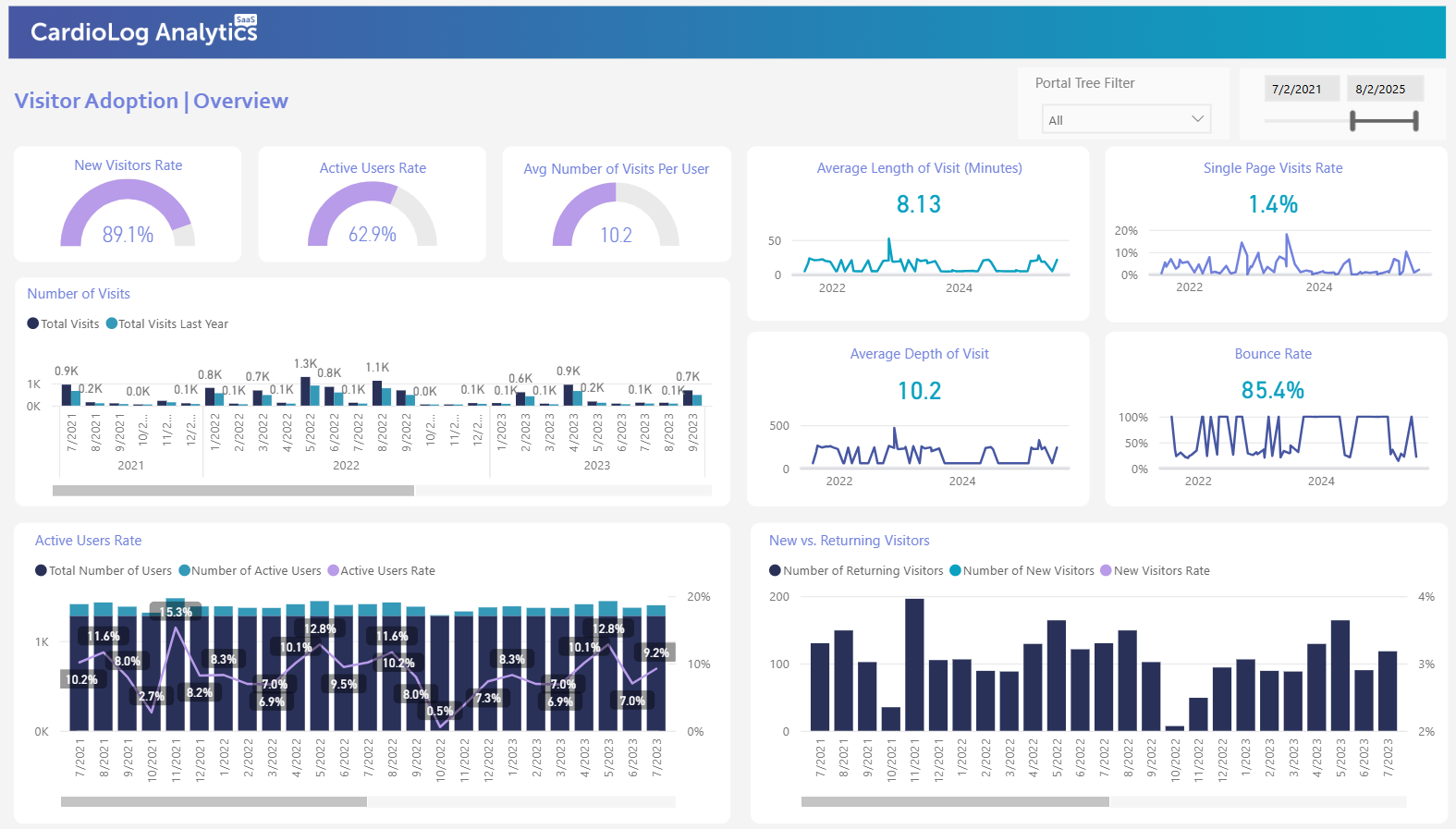The height and width of the screenshot is (829, 1456).
Task: Select the New Visitors Rate gauge value 89.1%
Action: point(128,235)
